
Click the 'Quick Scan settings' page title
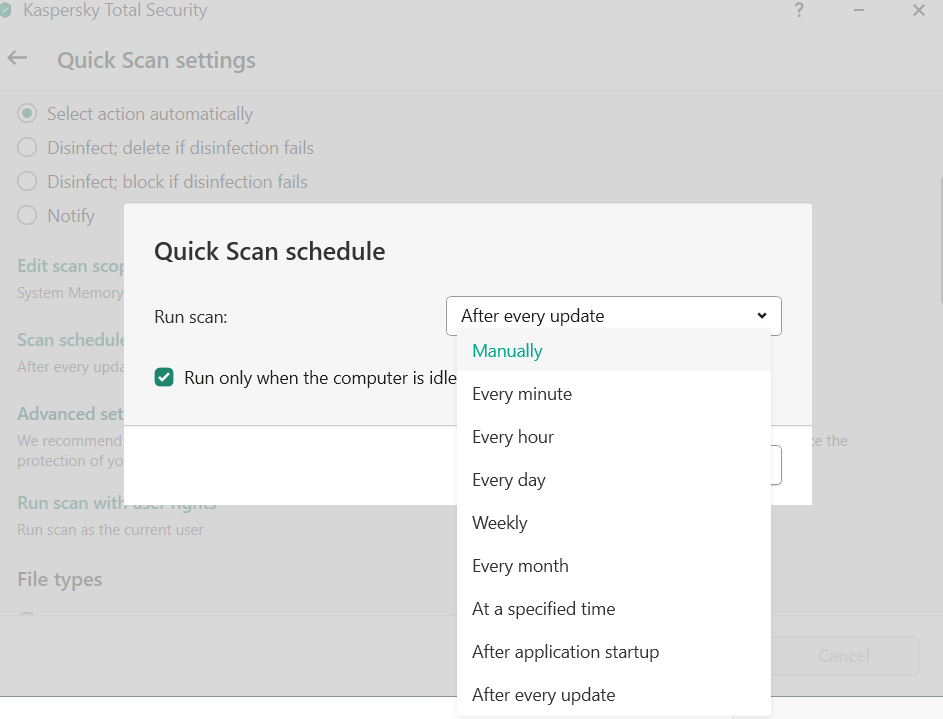coord(156,60)
